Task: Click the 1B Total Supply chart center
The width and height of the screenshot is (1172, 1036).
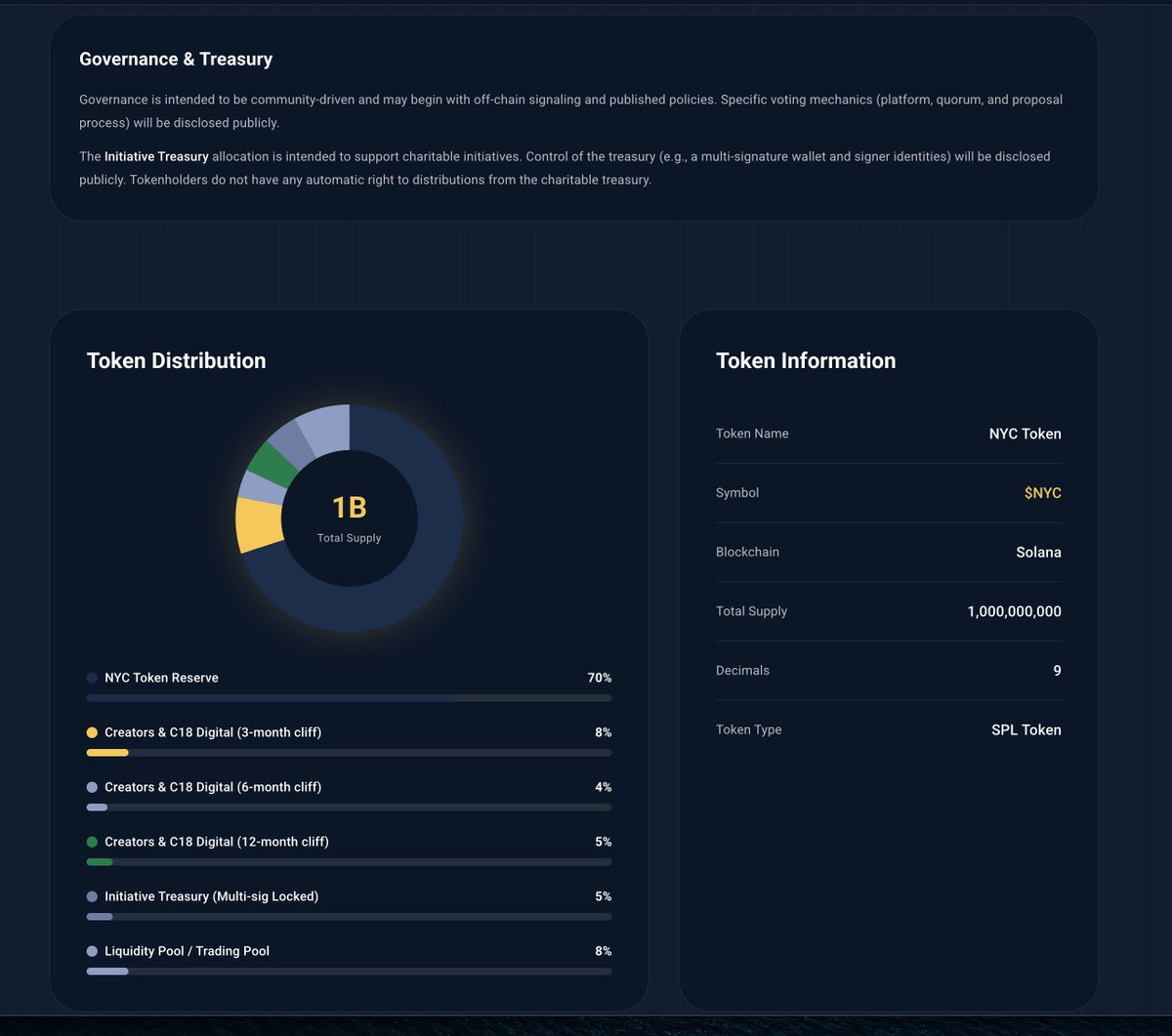Action: tap(350, 518)
